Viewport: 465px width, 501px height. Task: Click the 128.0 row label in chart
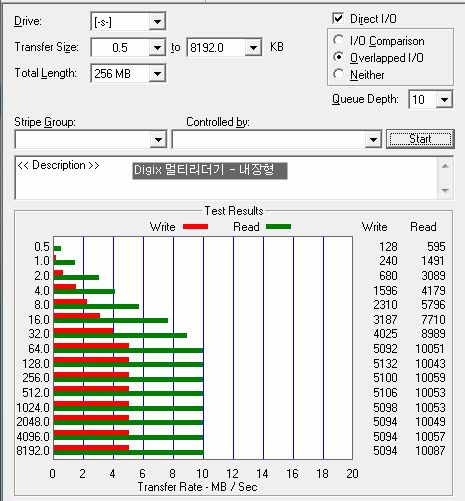pyautogui.click(x=36, y=363)
